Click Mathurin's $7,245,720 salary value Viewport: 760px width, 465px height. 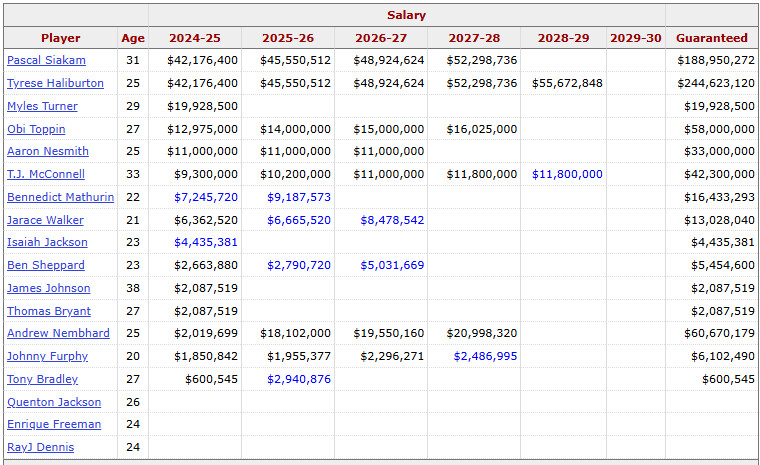(206, 197)
